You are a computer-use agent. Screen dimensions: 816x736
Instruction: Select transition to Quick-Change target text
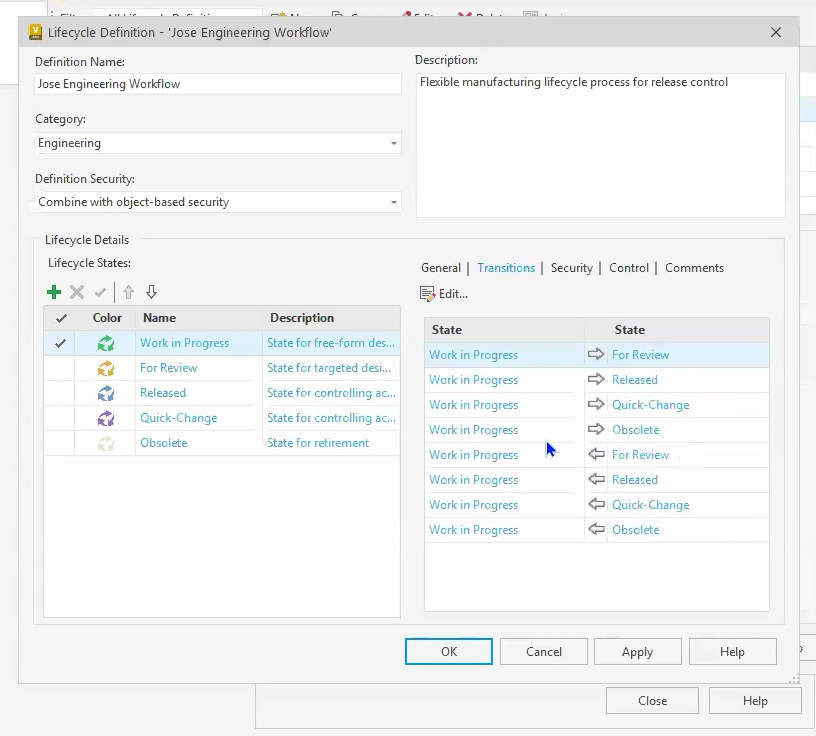pos(651,404)
